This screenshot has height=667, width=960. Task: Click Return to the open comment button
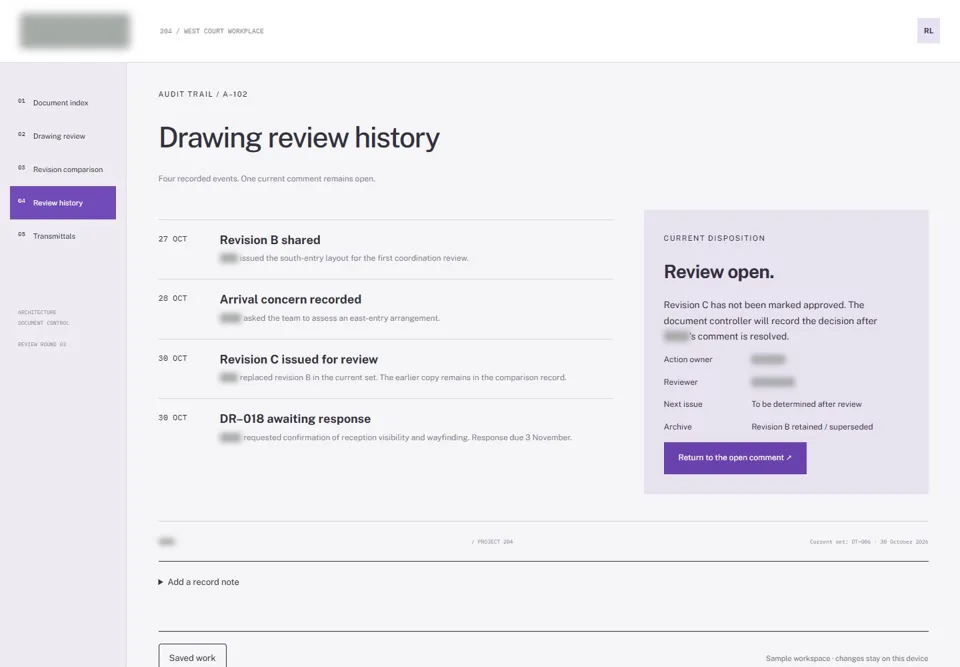pos(735,458)
